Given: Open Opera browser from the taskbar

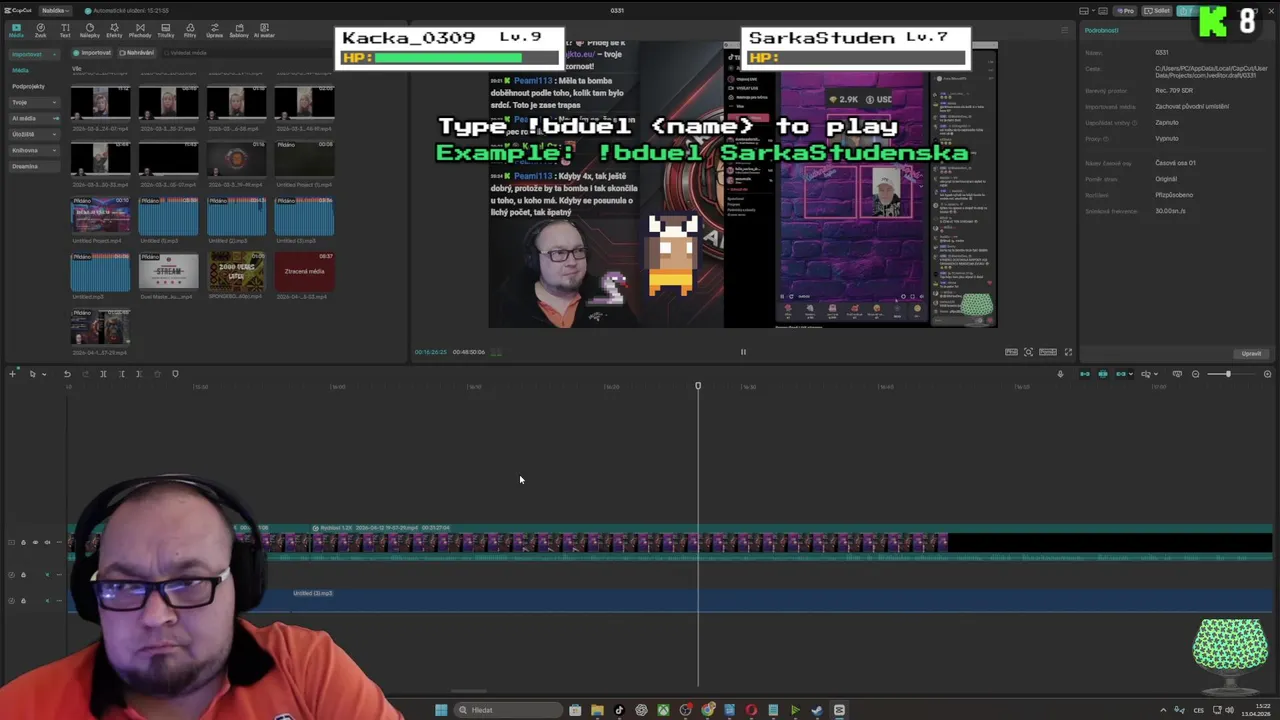Looking at the screenshot, I should click(751, 710).
